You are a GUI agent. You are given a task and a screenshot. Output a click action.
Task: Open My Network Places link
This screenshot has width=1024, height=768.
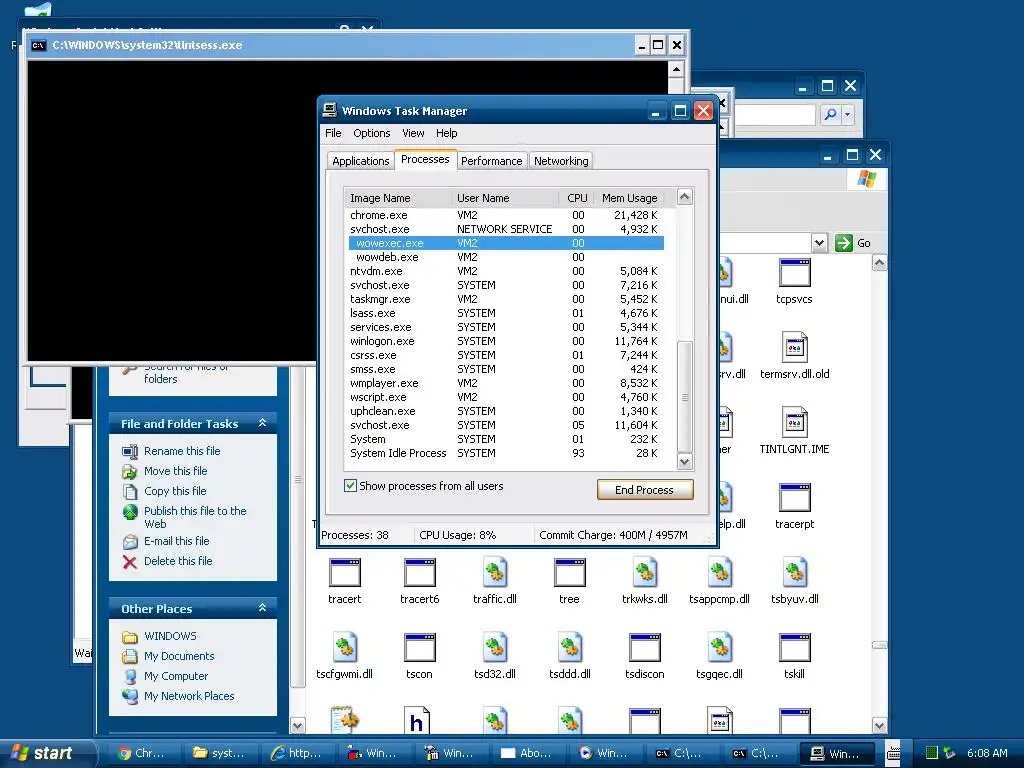(x=189, y=696)
